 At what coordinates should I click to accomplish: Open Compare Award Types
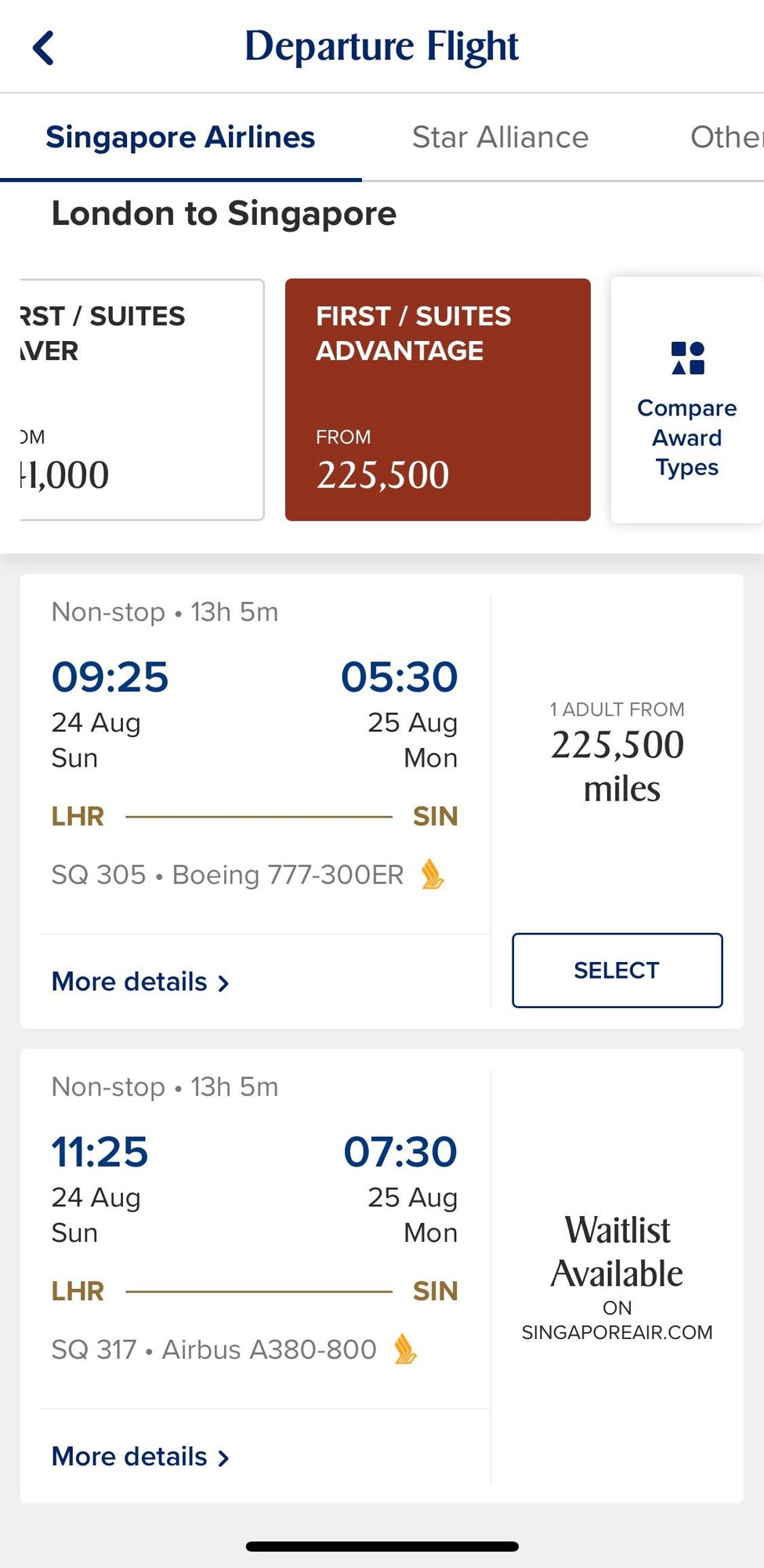click(686, 436)
